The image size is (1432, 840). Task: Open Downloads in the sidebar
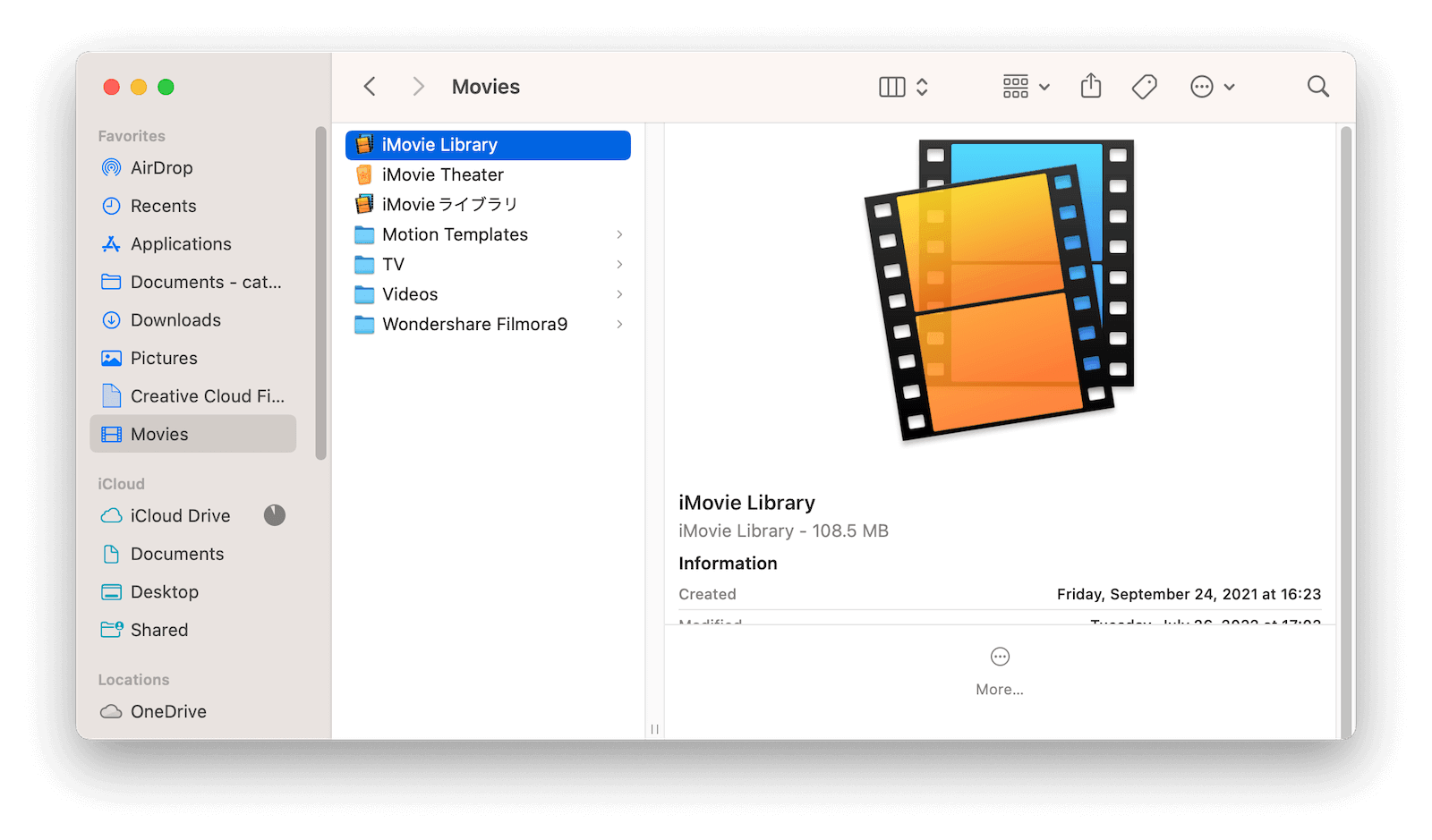click(192, 320)
